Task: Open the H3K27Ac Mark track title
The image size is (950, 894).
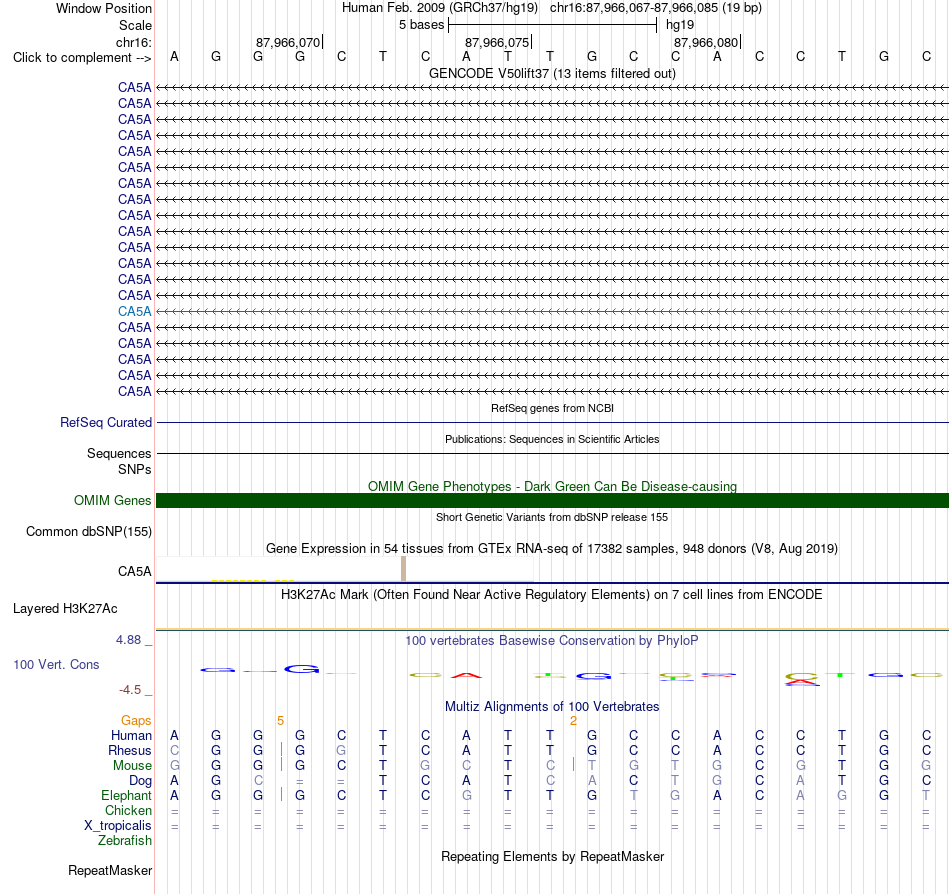Action: [x=552, y=594]
